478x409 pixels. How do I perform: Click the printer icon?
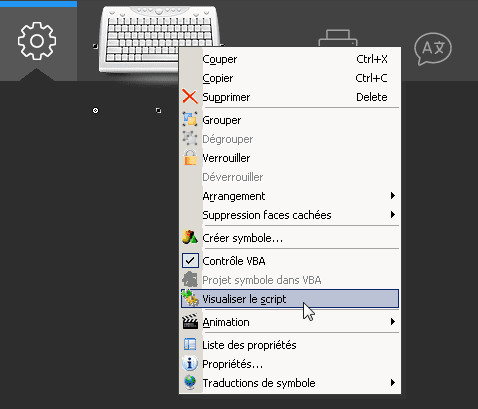[338, 38]
